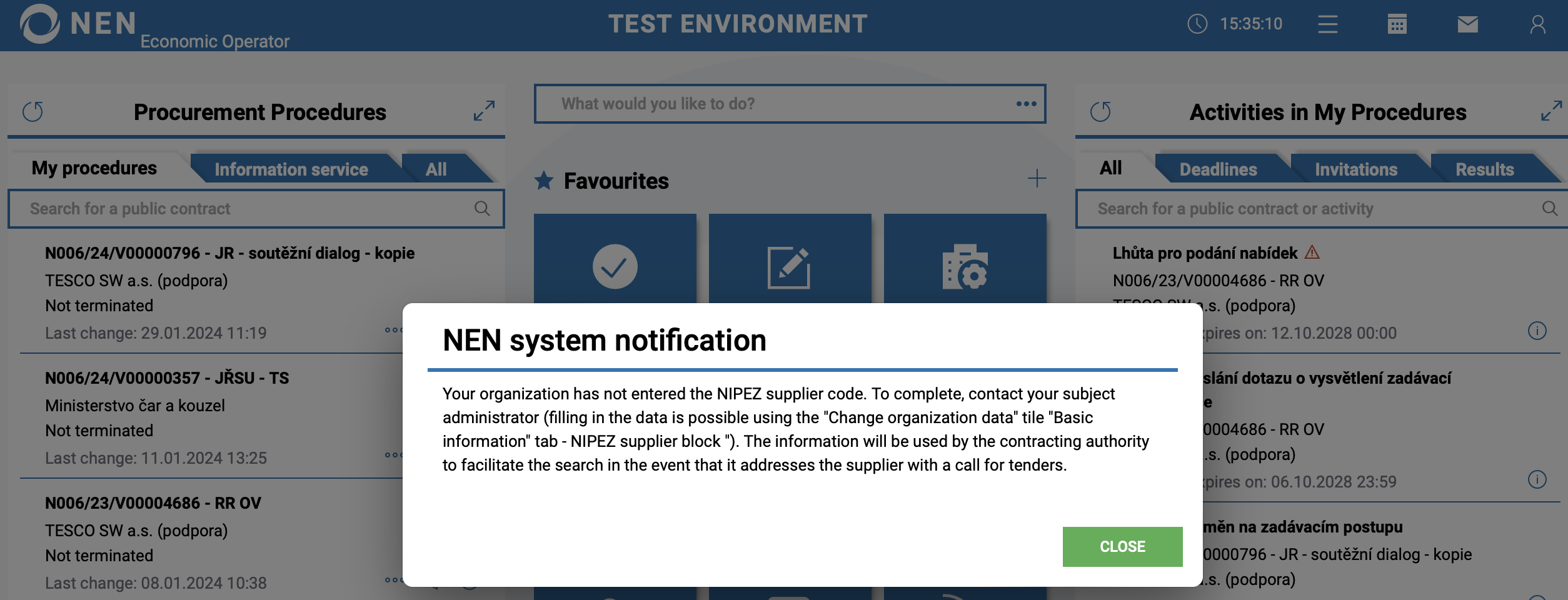
Task: Open the calendar icon in header
Action: click(1397, 24)
